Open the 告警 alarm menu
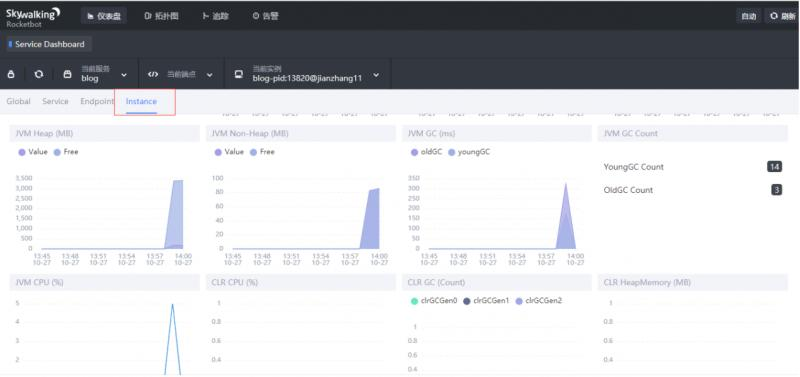Image resolution: width=800 pixels, height=377 pixels. coord(265,16)
